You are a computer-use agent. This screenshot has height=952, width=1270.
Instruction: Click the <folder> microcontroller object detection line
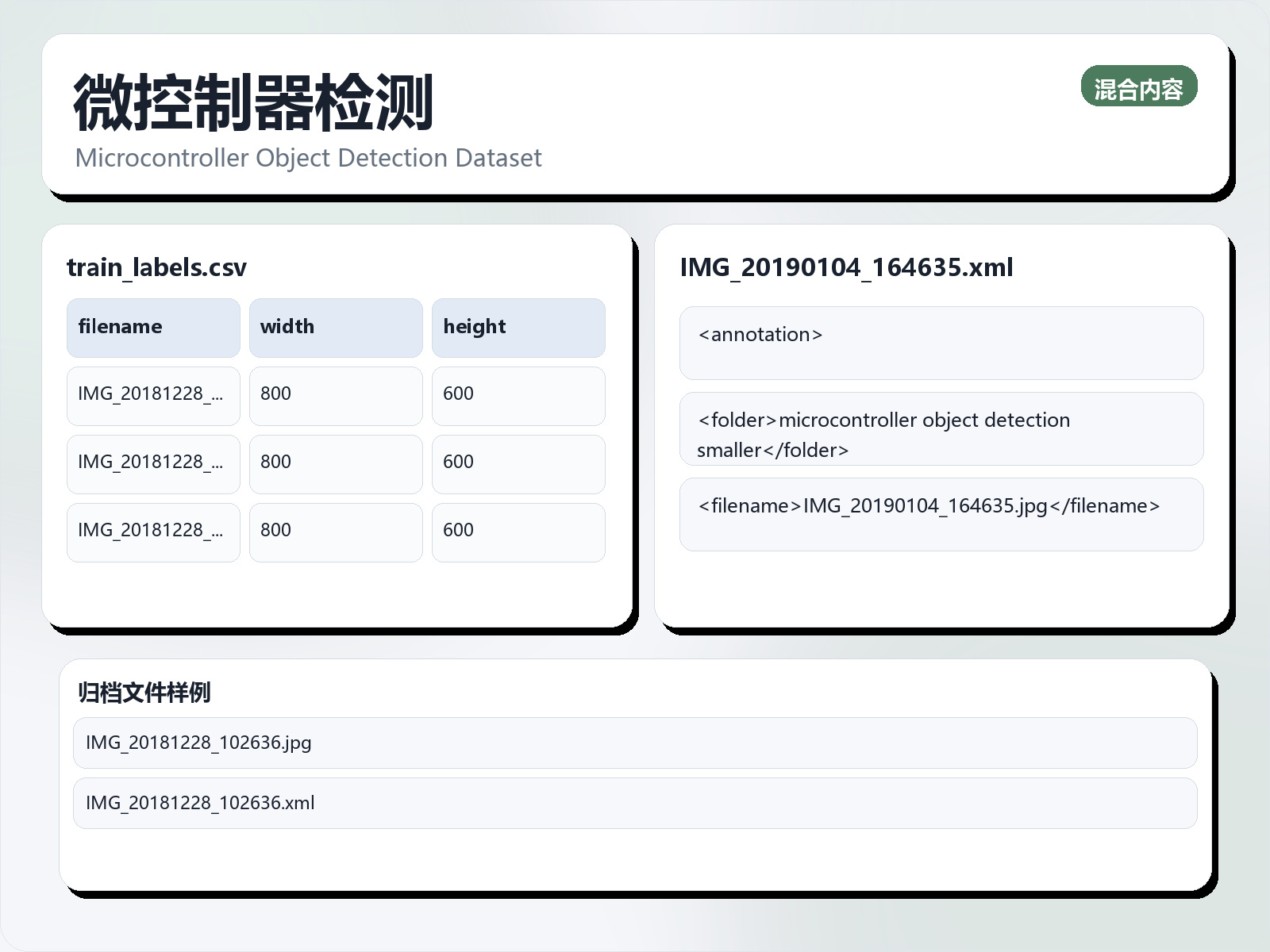coord(941,428)
